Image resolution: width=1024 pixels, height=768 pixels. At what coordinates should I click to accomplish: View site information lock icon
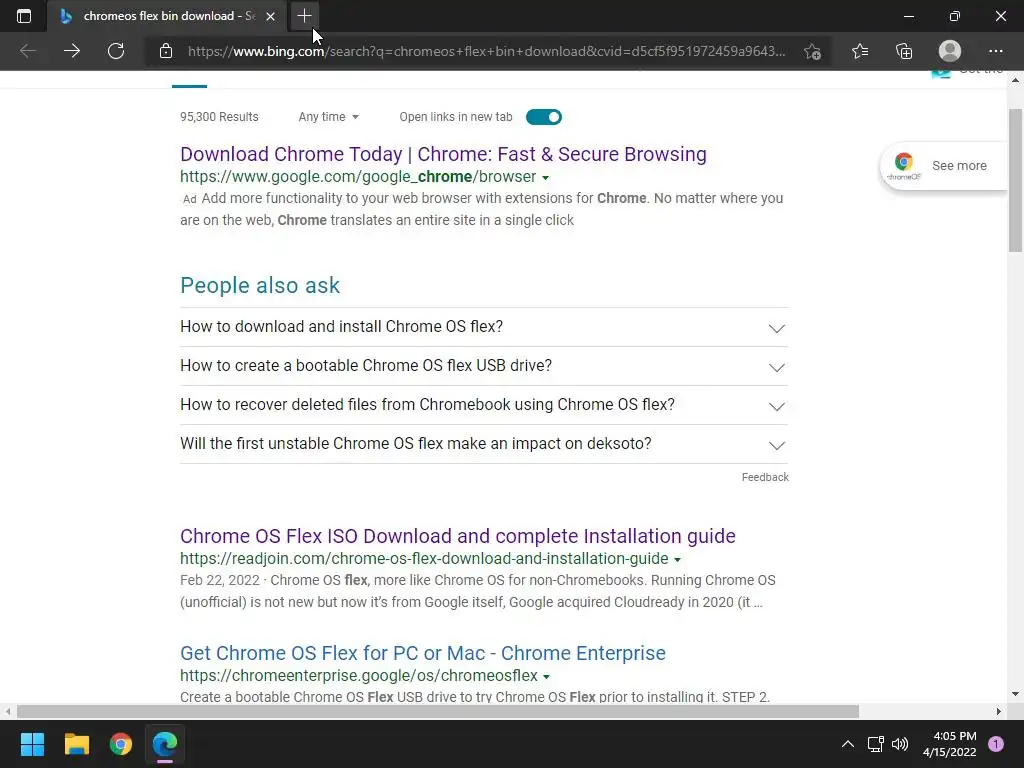(x=166, y=51)
